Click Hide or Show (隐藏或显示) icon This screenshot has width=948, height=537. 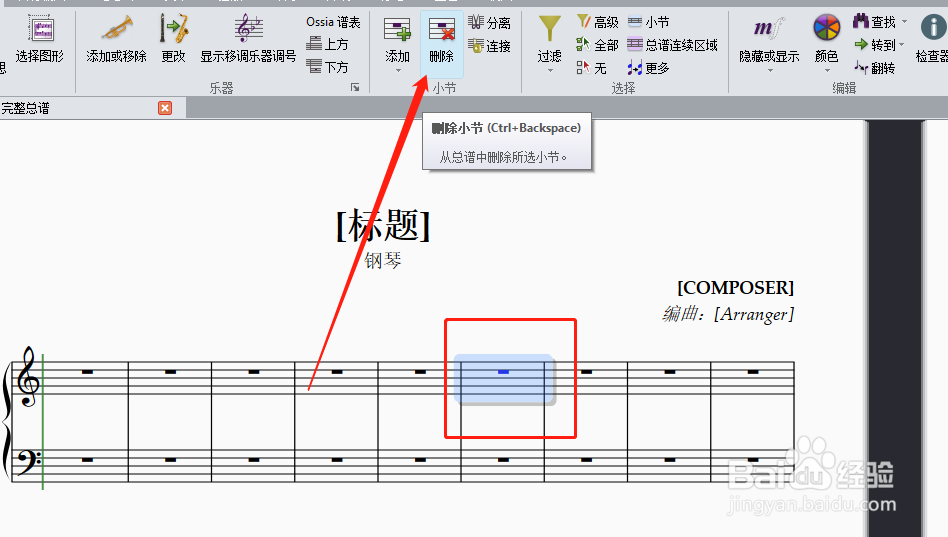(x=768, y=28)
